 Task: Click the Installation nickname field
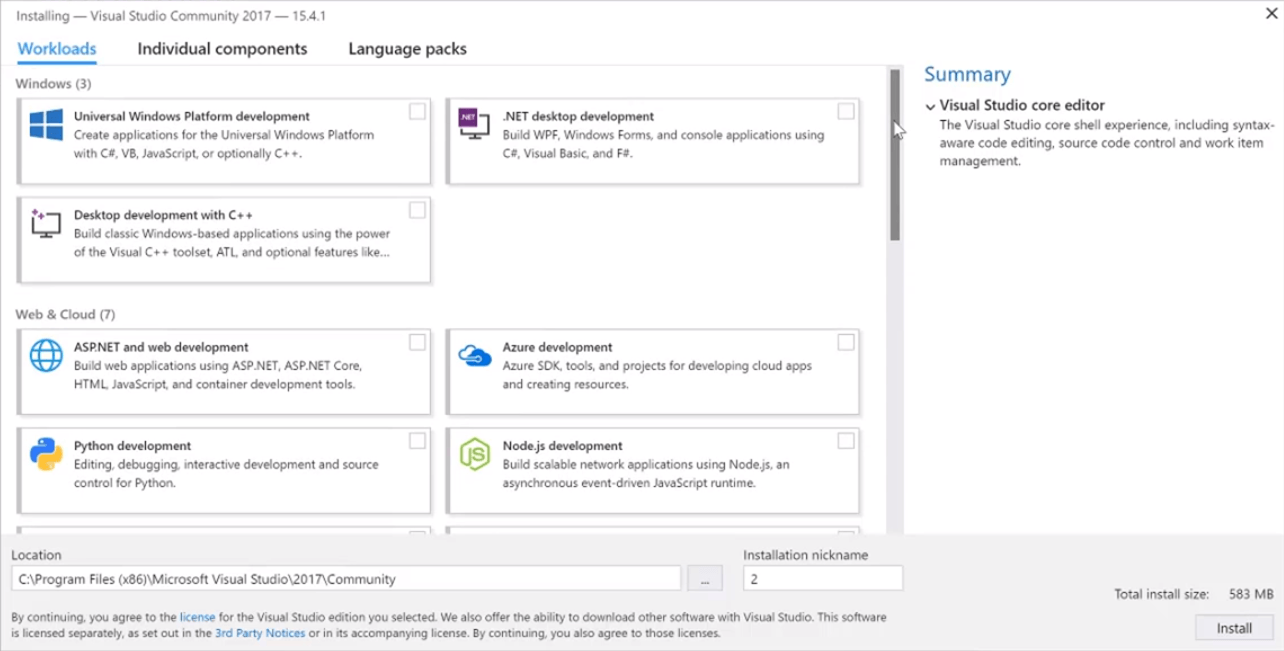[x=823, y=578]
